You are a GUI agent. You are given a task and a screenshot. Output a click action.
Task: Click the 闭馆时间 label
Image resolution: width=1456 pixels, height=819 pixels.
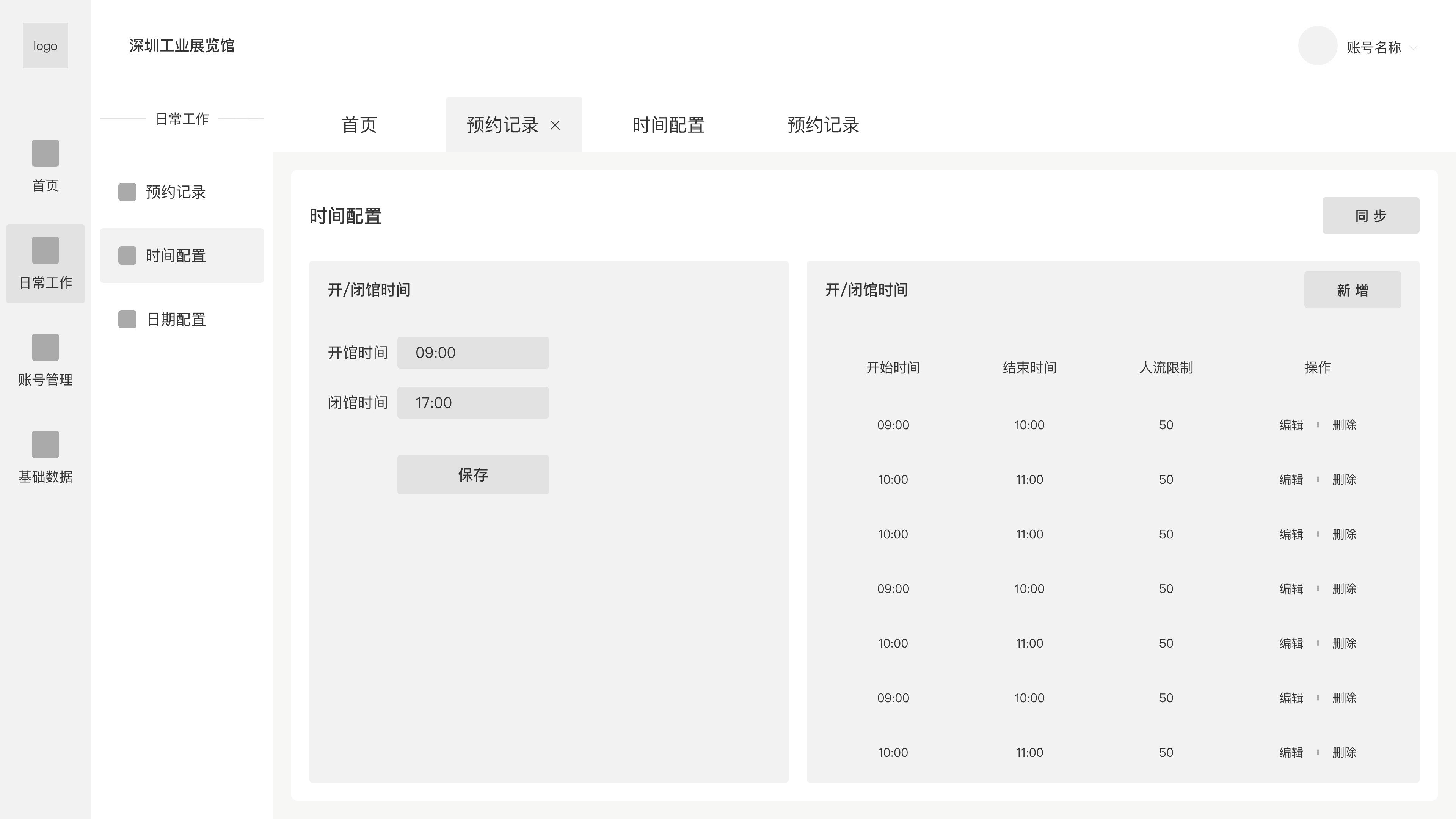(x=358, y=402)
